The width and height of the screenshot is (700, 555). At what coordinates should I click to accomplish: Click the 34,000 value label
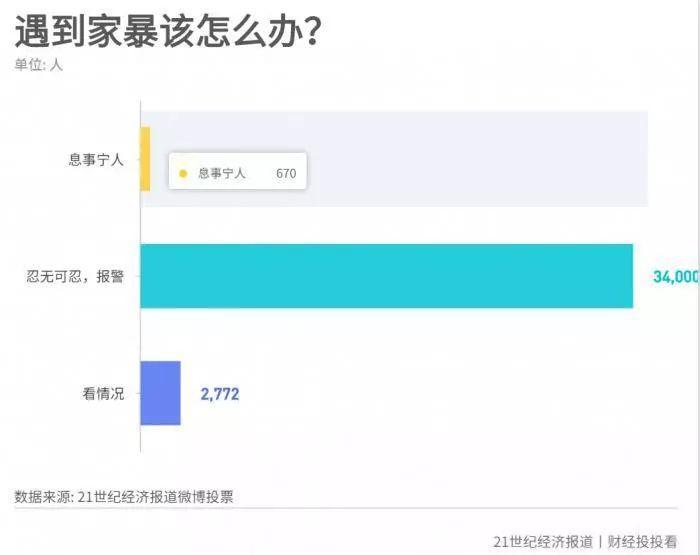point(676,277)
